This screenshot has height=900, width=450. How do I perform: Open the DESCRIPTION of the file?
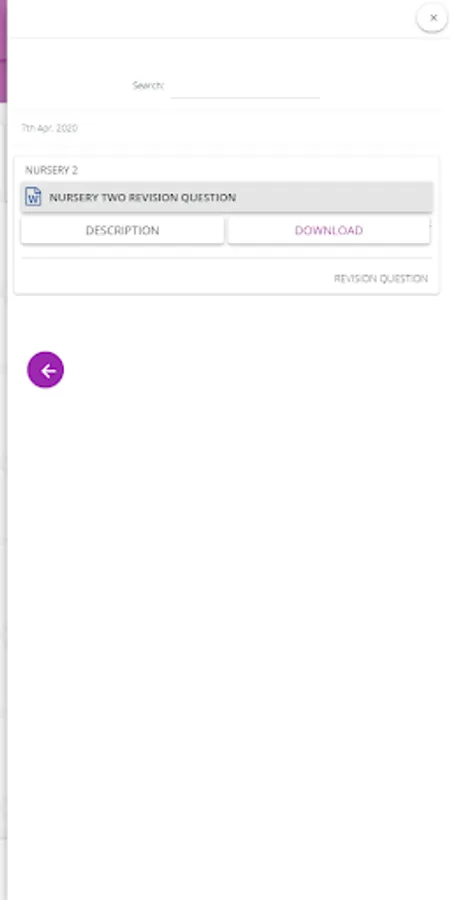pyautogui.click(x=122, y=230)
